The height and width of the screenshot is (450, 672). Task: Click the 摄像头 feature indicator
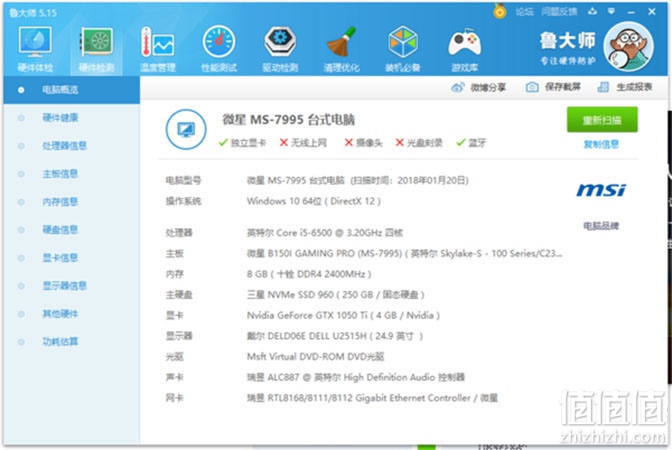click(x=363, y=143)
